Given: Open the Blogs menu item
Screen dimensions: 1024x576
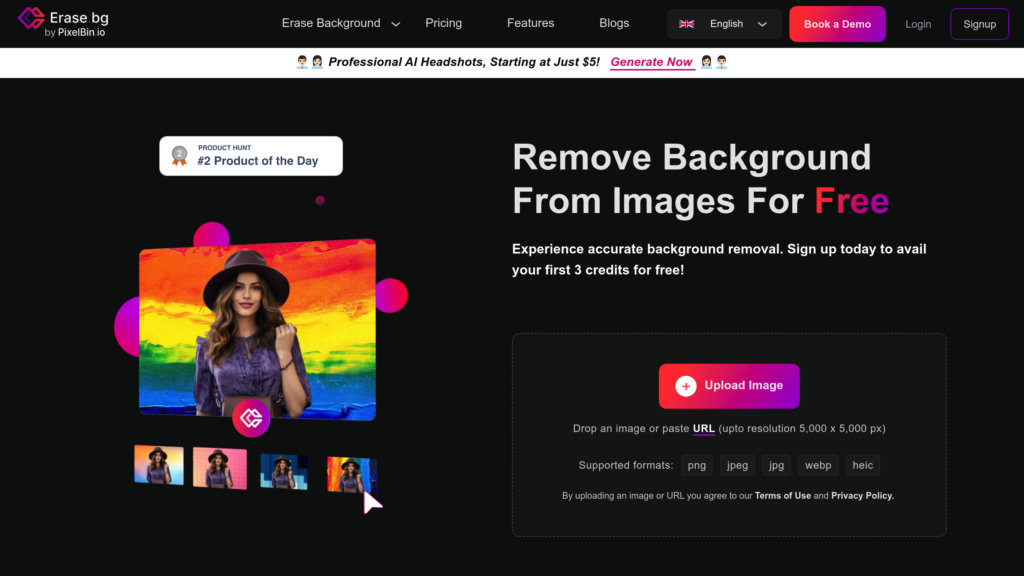Looking at the screenshot, I should pyautogui.click(x=614, y=23).
